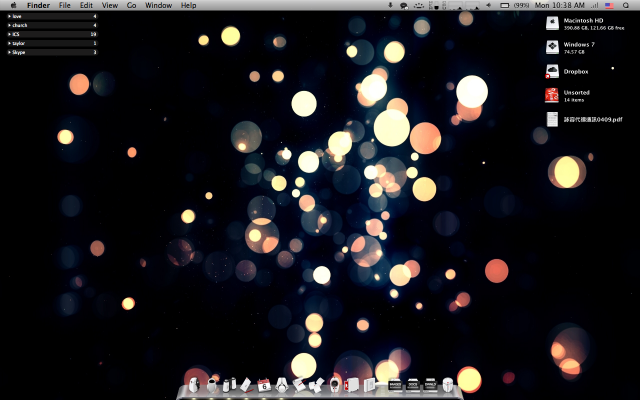The image size is (640, 400).
Task: Select the red Unsorted folder icon
Action: [x=552, y=95]
